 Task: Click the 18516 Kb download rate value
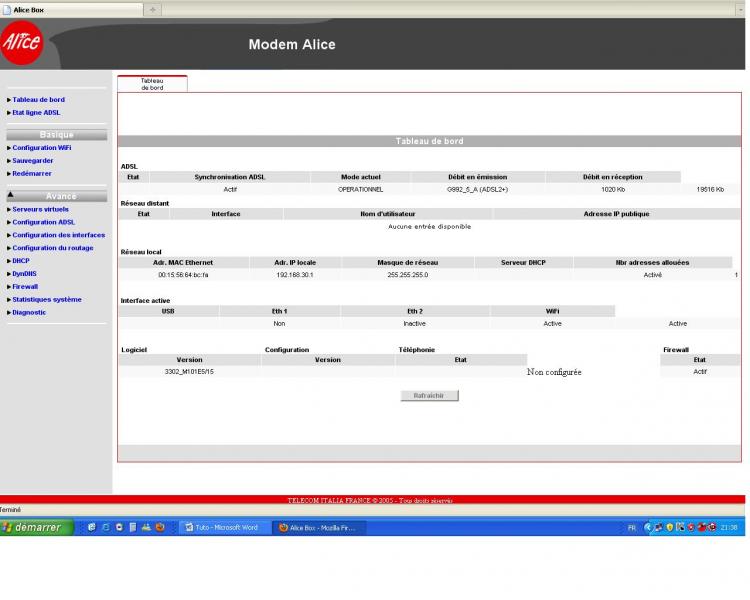tap(710, 189)
